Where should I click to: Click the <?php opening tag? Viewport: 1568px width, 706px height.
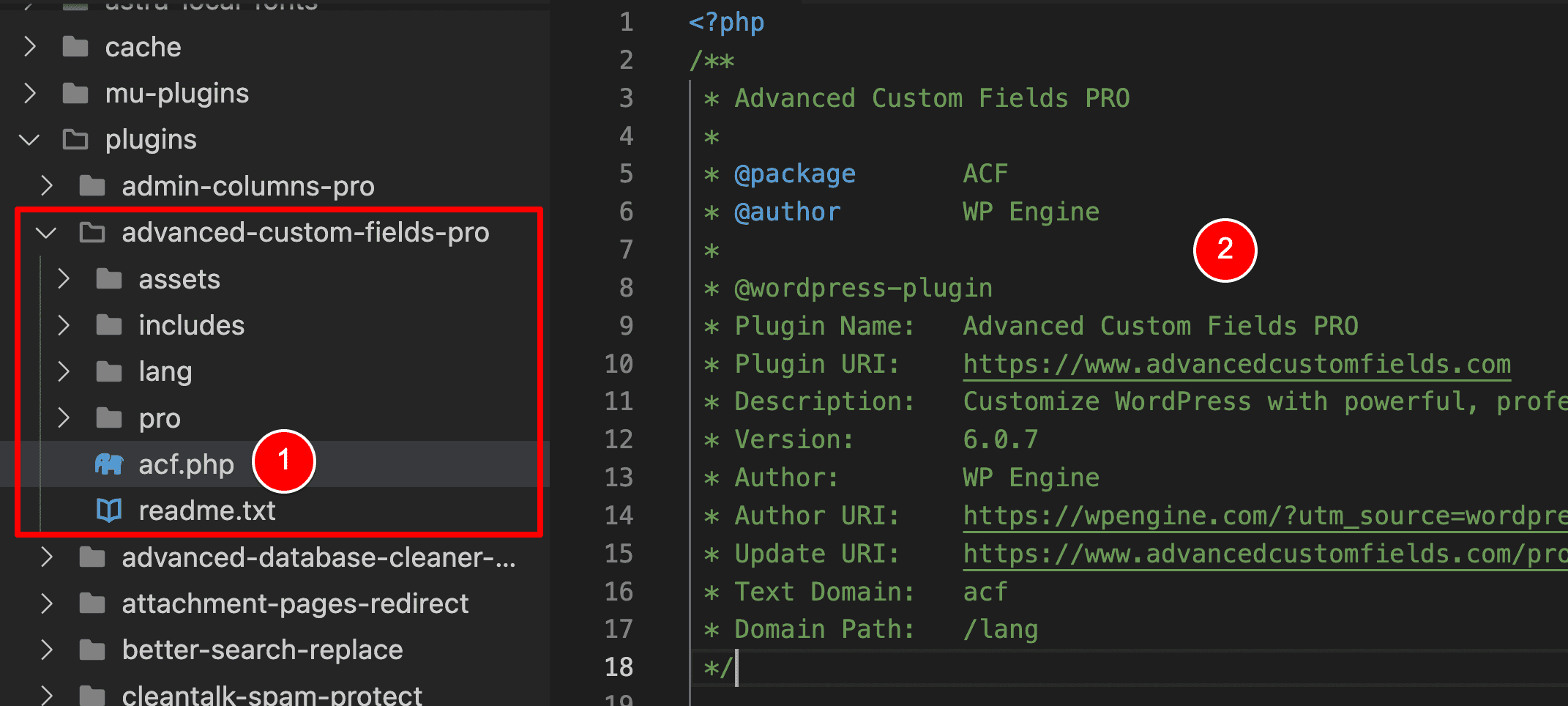[726, 23]
